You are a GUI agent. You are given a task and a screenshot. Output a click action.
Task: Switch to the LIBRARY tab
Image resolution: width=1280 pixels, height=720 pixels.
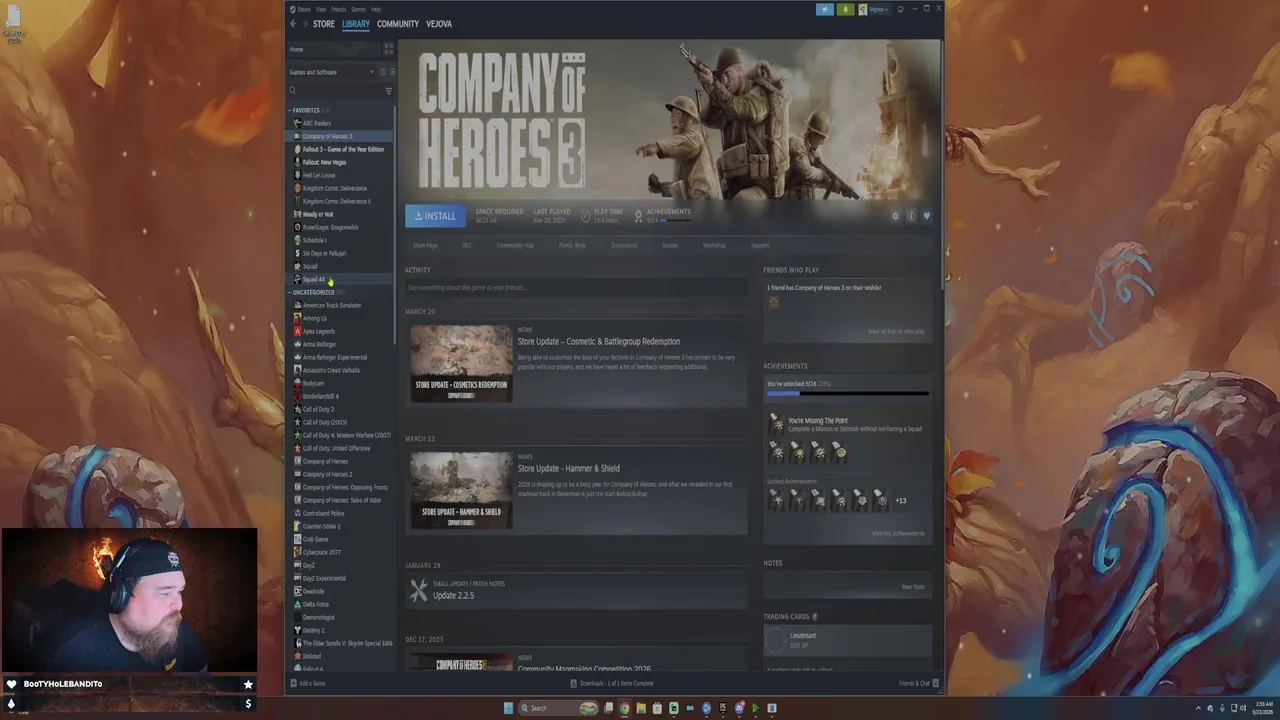click(x=355, y=24)
